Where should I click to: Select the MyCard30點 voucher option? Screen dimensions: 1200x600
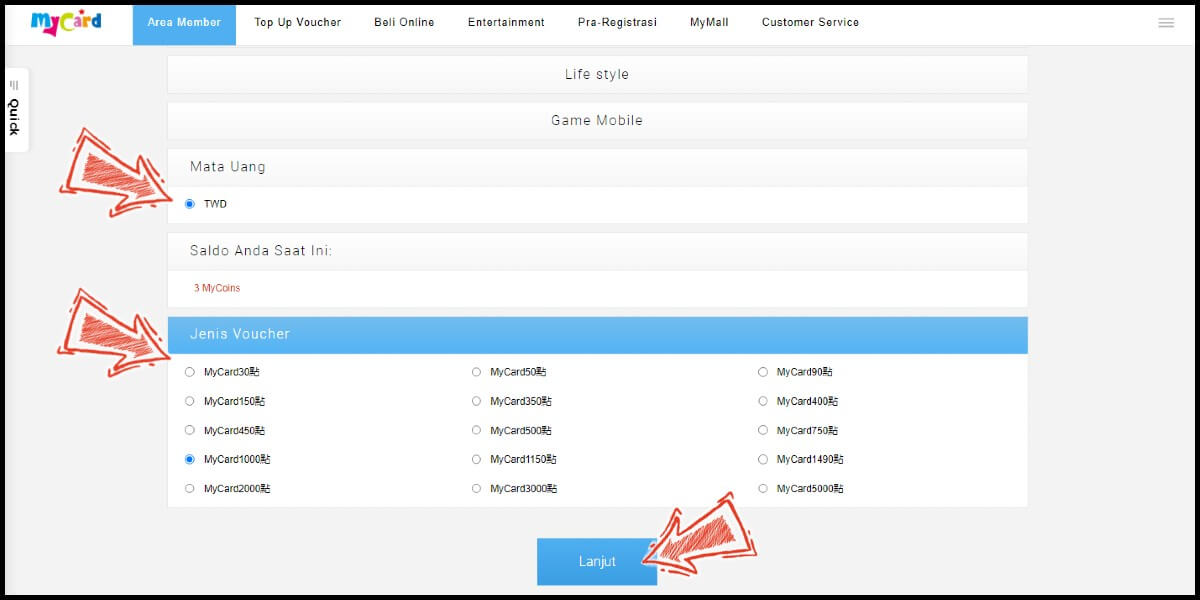coord(190,372)
